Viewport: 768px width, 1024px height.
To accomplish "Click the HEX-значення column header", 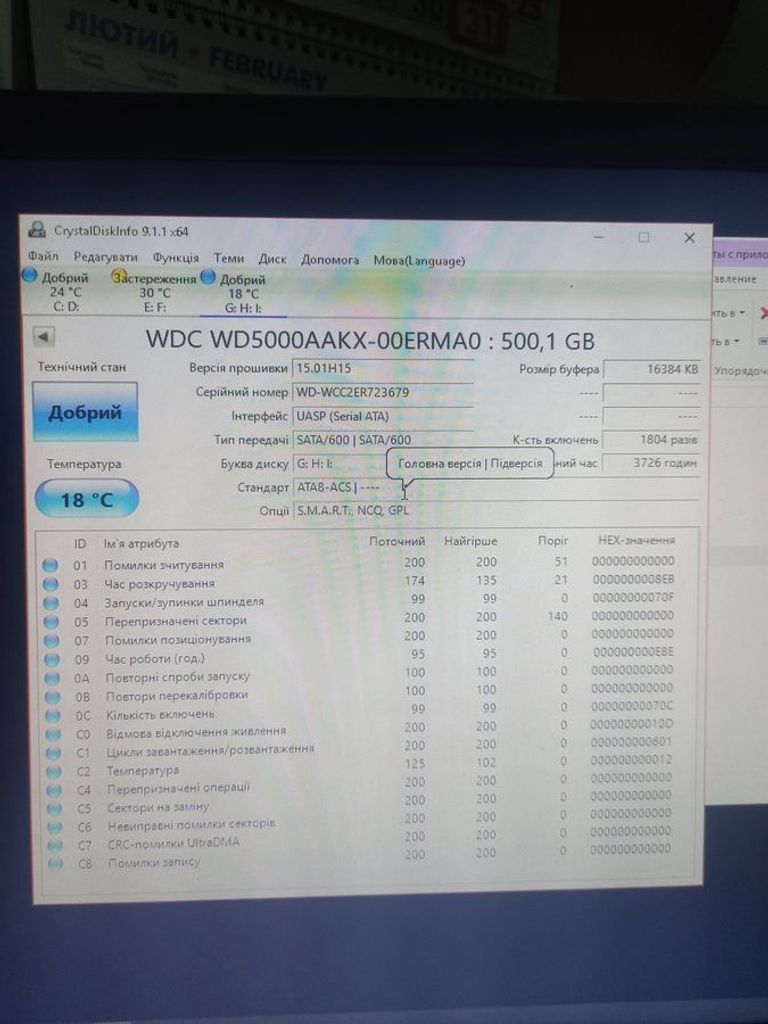I will (637, 540).
